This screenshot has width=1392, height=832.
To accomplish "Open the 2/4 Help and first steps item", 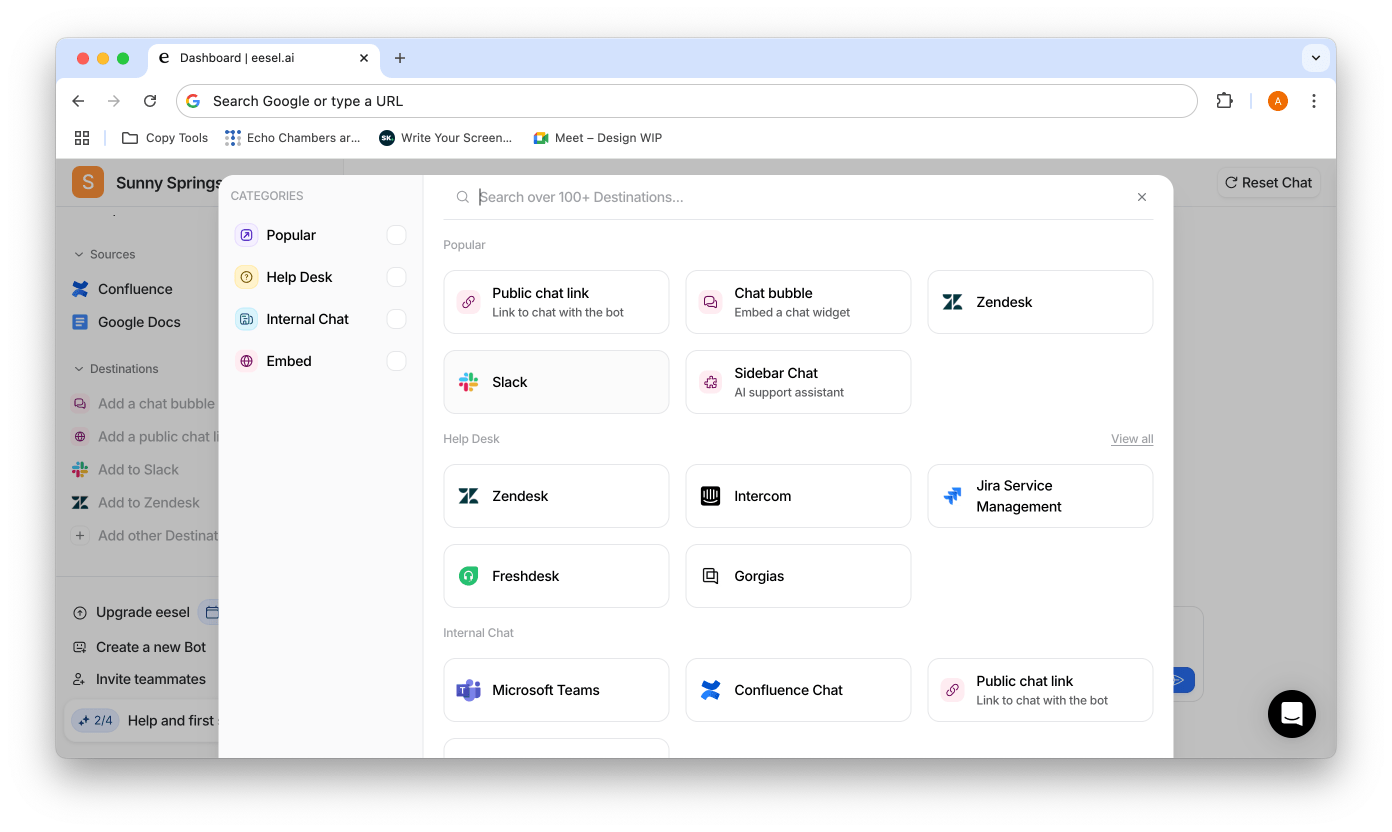I will point(142,720).
